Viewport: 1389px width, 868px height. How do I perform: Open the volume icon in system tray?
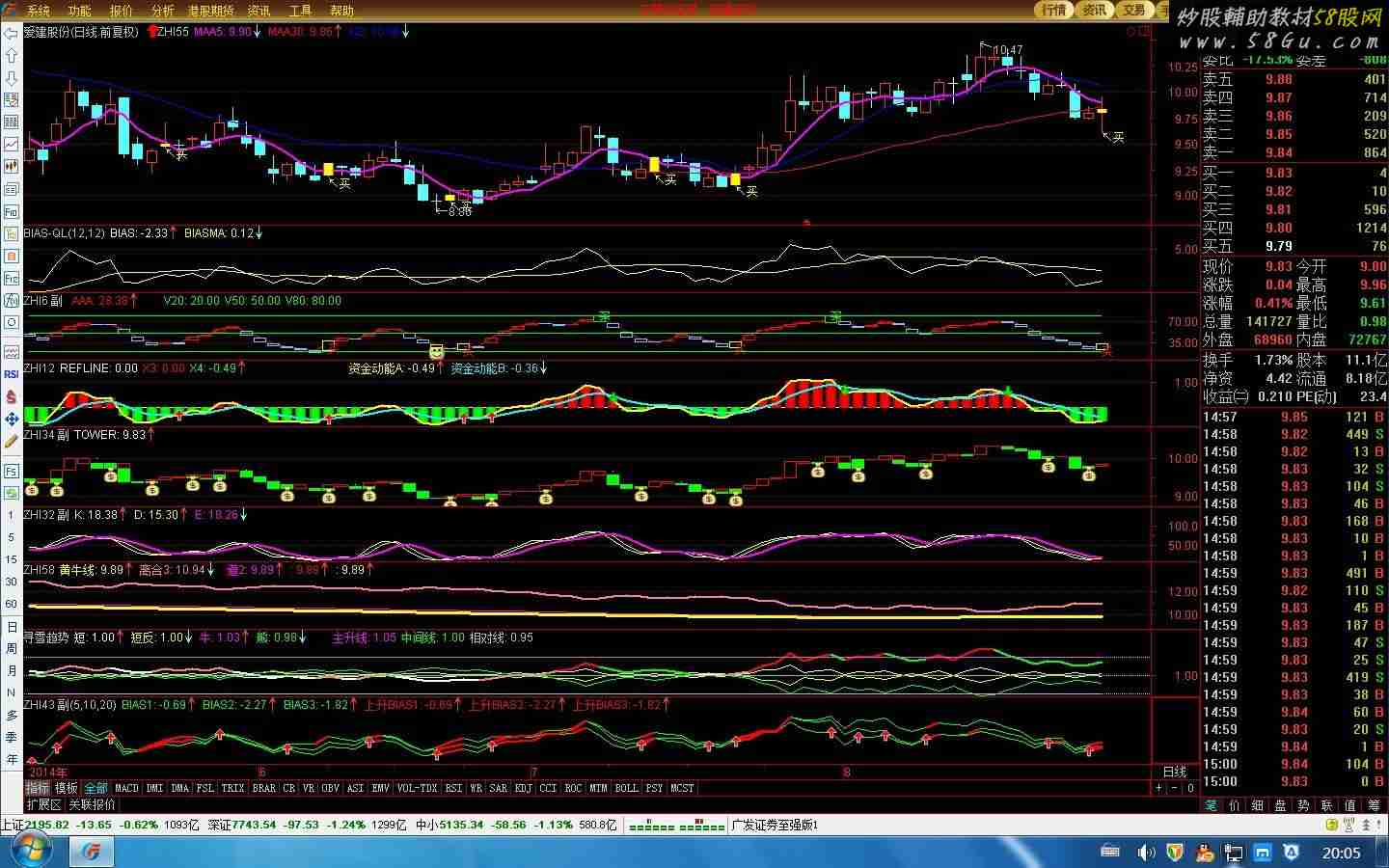[1145, 853]
